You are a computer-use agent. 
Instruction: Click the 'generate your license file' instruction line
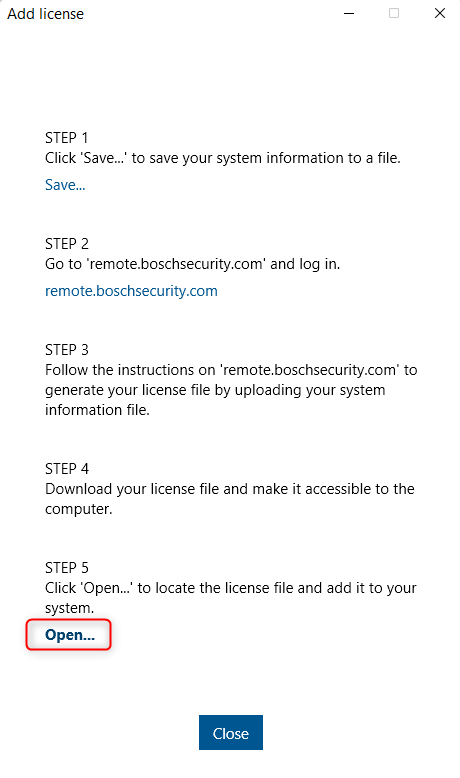click(x=215, y=390)
